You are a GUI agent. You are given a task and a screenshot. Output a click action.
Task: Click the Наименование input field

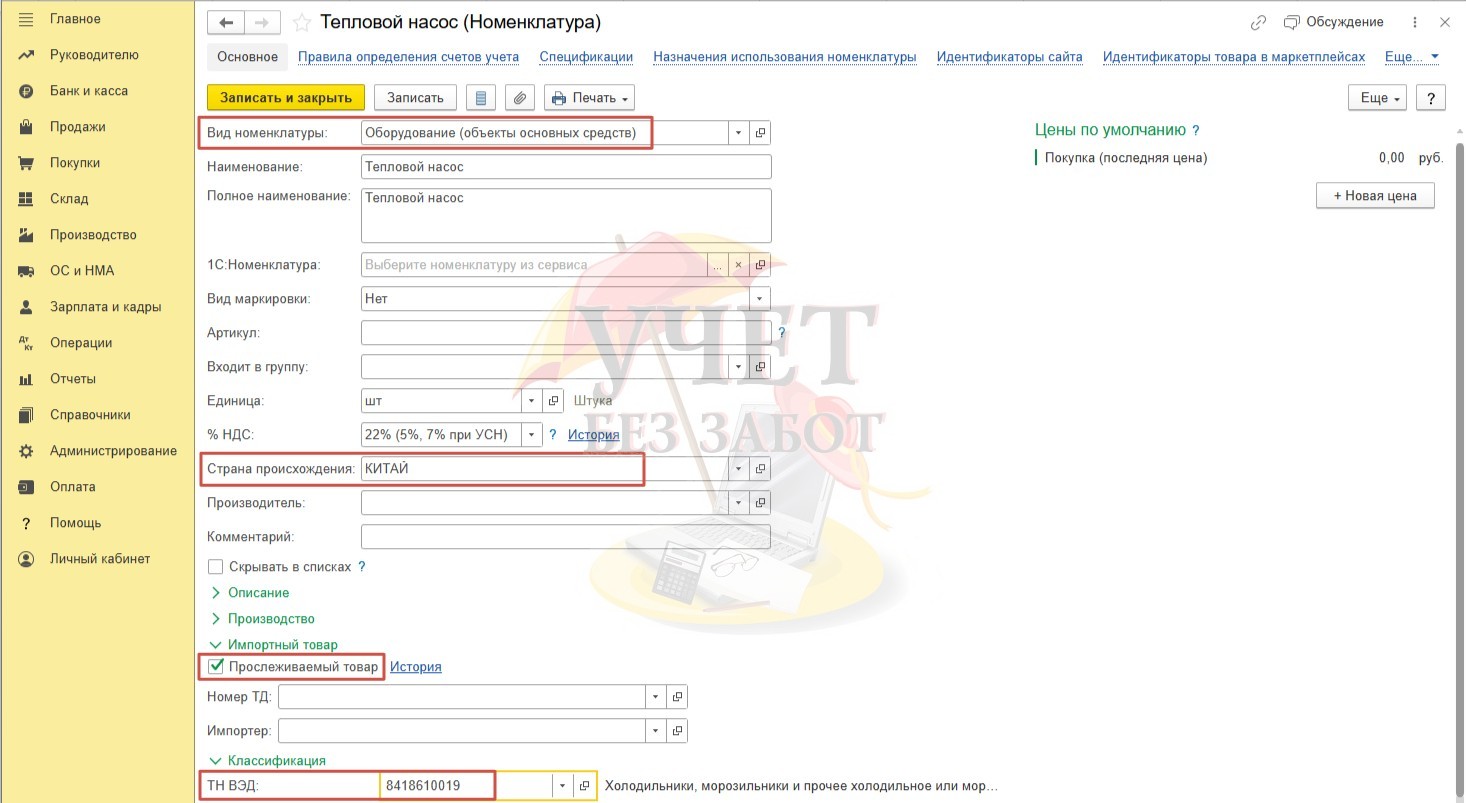(x=566, y=167)
